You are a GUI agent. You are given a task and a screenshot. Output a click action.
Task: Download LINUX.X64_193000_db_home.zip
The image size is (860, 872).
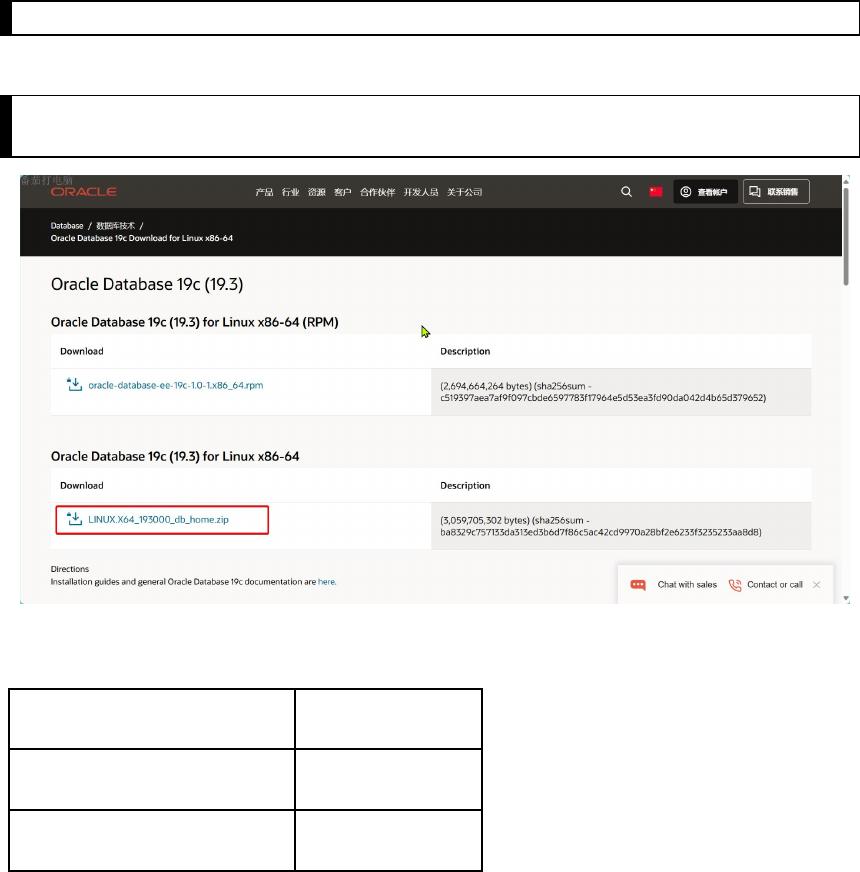158,519
